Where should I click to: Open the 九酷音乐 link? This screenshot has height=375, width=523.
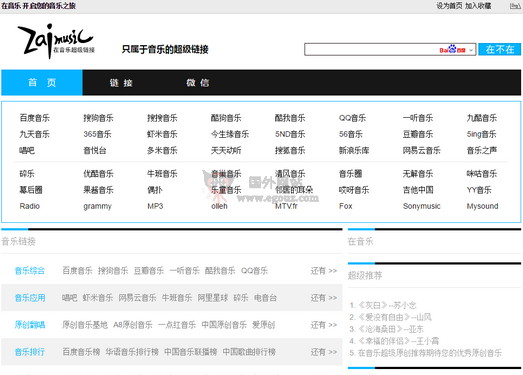pyautogui.click(x=482, y=118)
